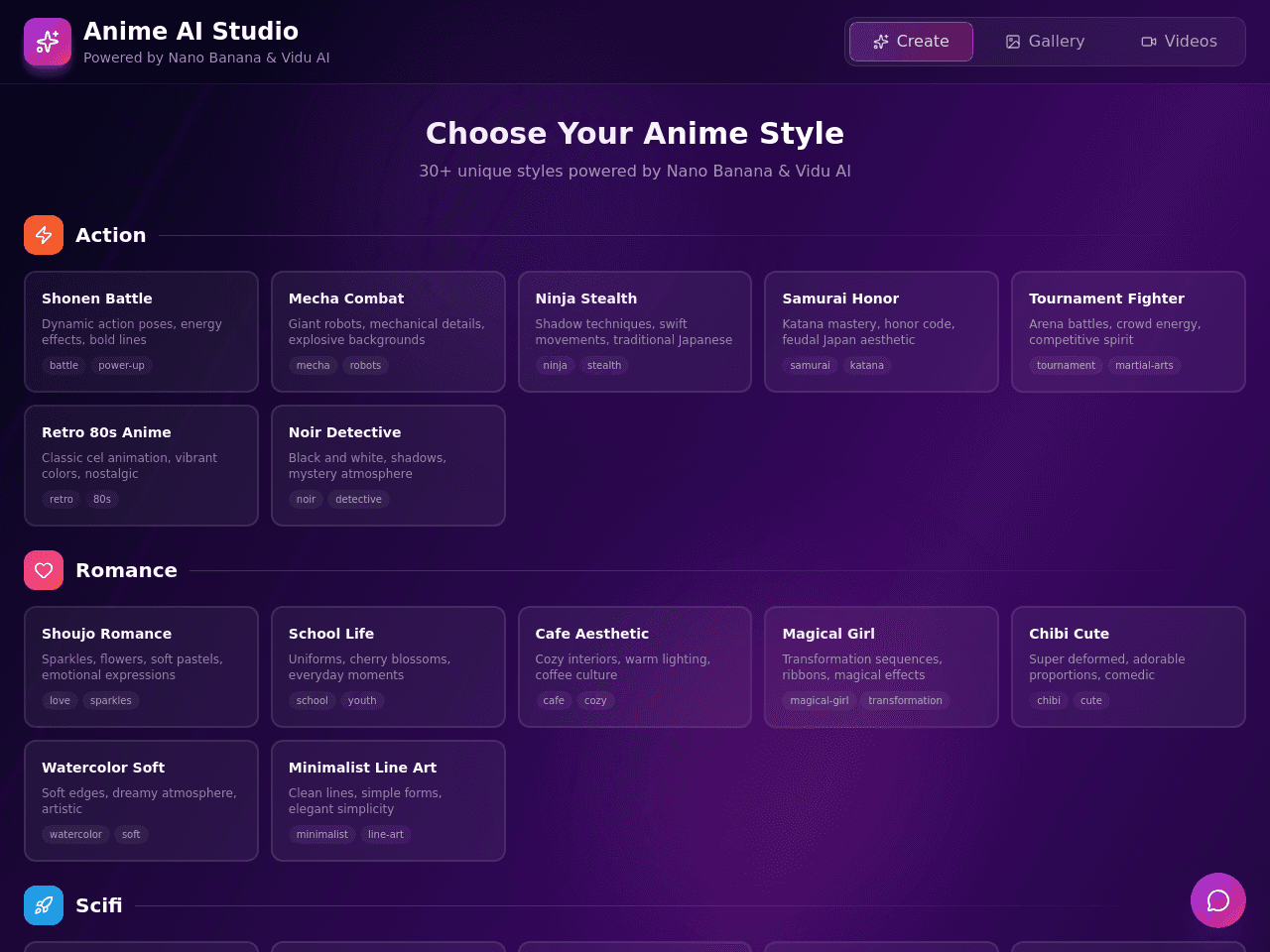Select the Samurai Honor style card
Image resolution: width=1270 pixels, height=952 pixels.
click(x=881, y=331)
